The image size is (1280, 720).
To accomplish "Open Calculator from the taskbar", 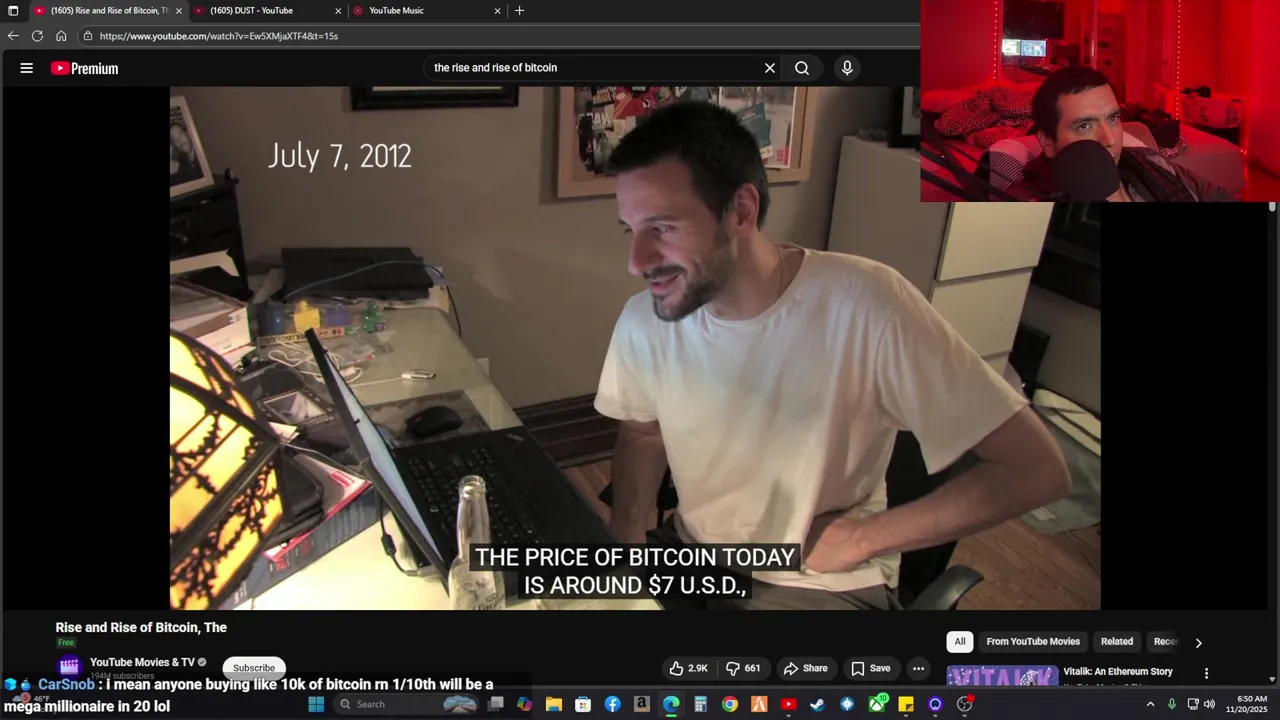I will coord(700,704).
